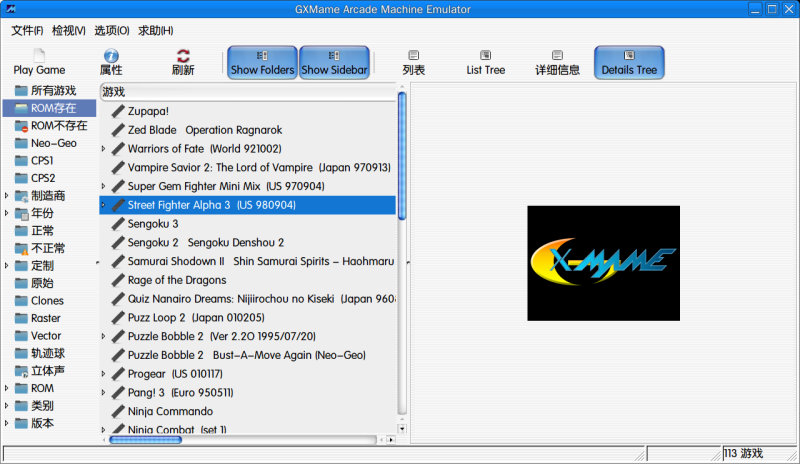The height and width of the screenshot is (464, 800).
Task: Select the Vector folder icon
Action: [21, 336]
